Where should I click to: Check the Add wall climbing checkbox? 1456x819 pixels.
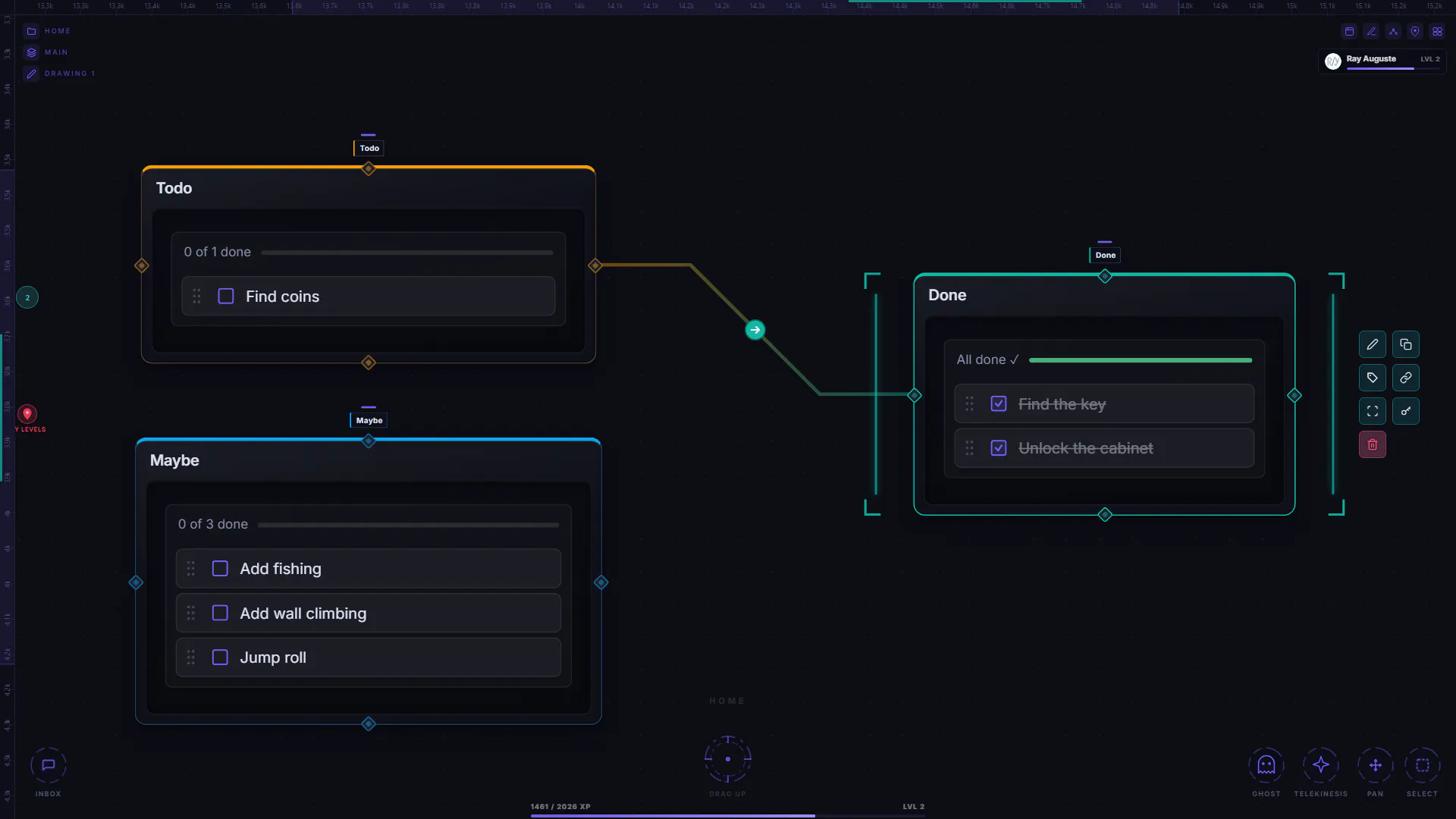[x=220, y=613]
